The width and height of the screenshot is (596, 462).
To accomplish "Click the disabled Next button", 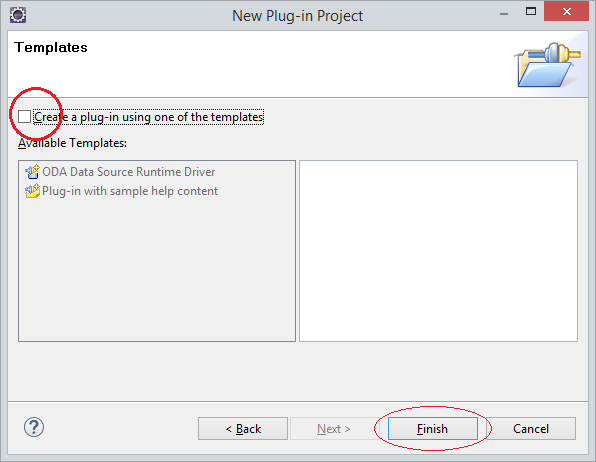I will pos(334,429).
